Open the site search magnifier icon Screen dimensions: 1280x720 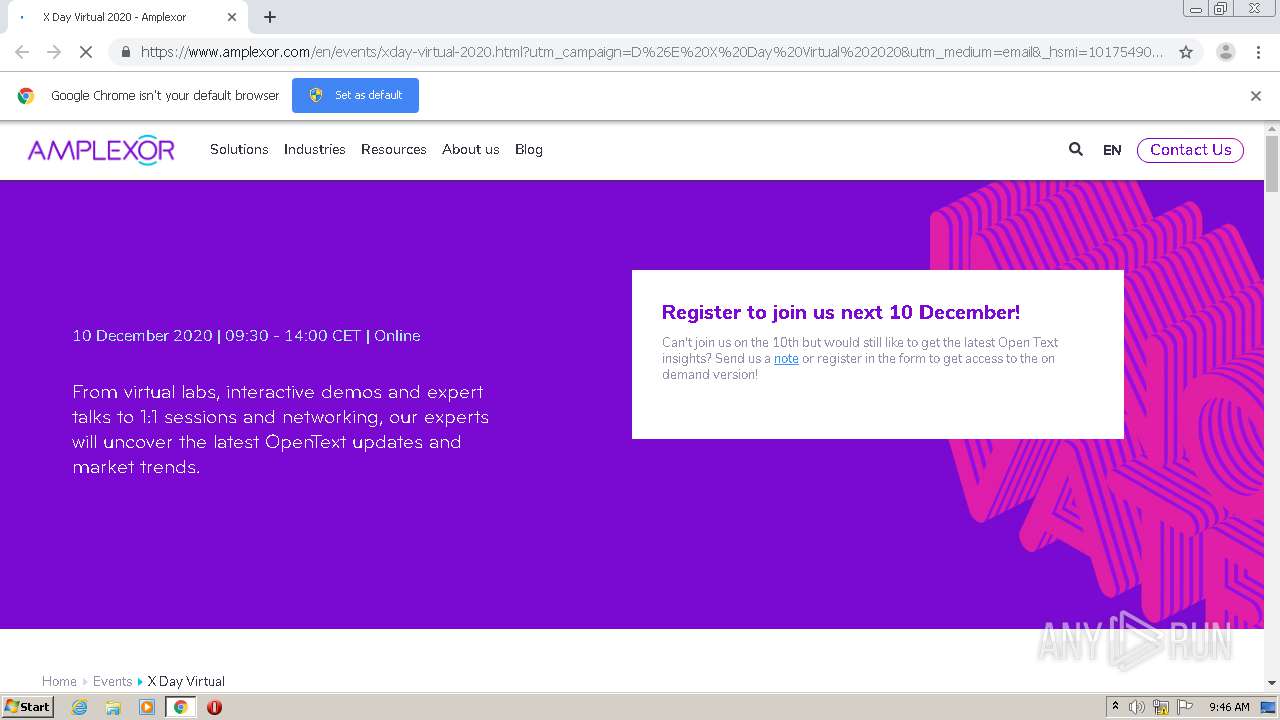(x=1076, y=149)
